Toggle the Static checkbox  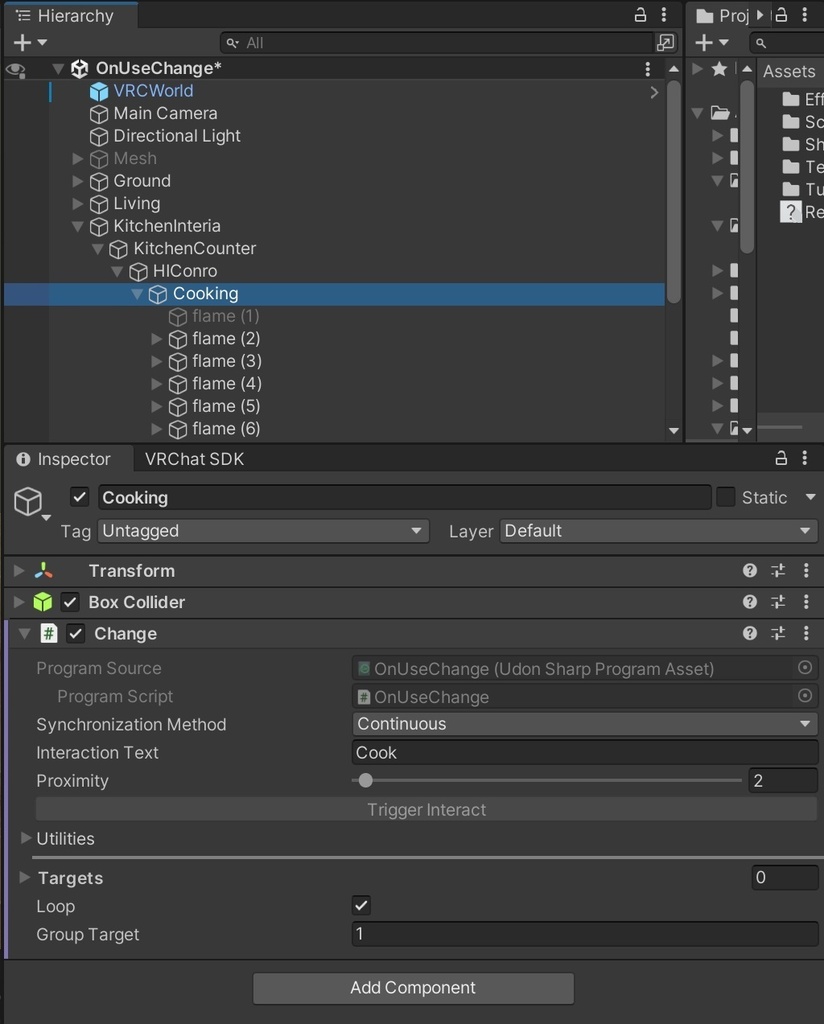tap(725, 497)
